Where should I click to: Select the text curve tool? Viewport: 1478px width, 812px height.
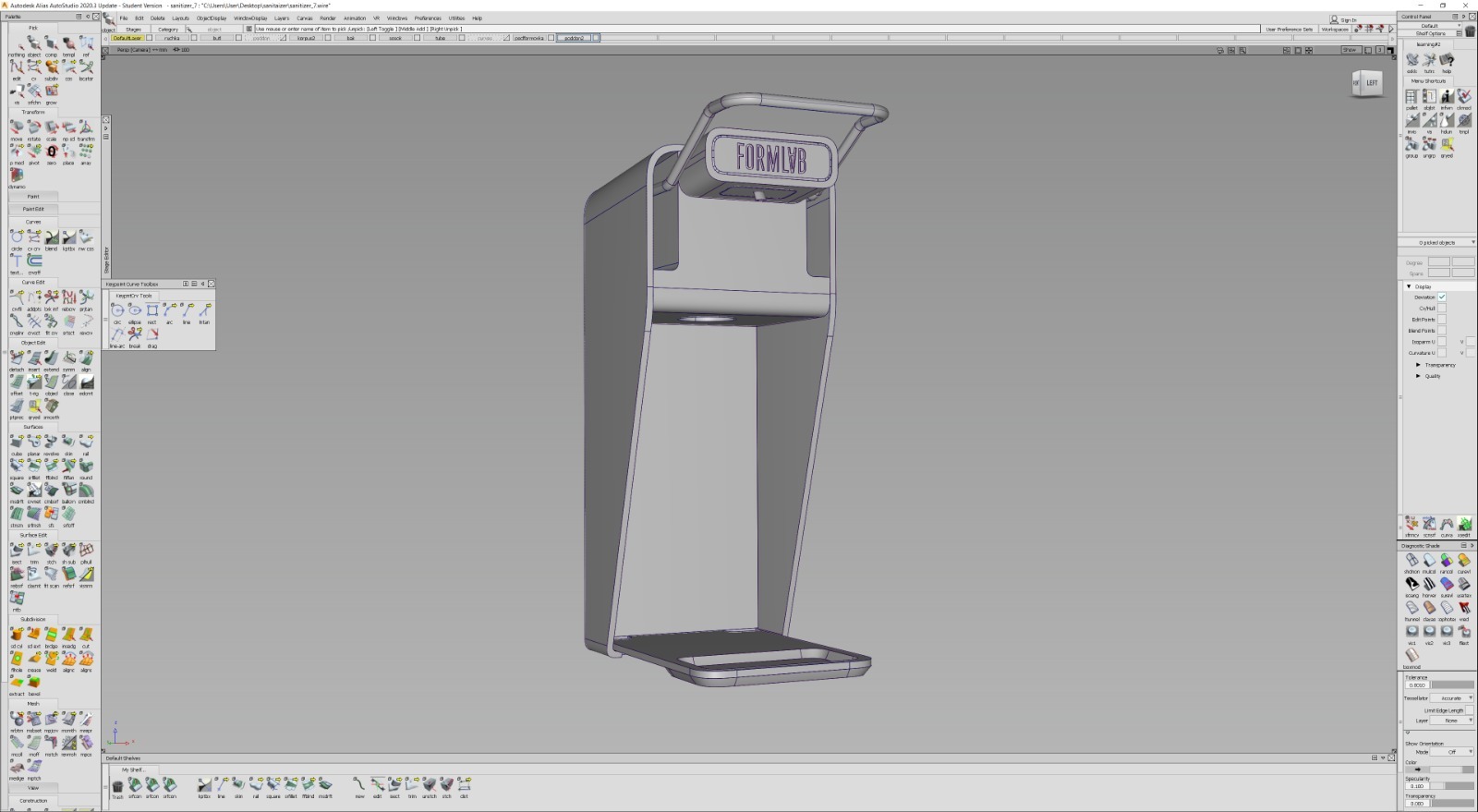[x=17, y=262]
